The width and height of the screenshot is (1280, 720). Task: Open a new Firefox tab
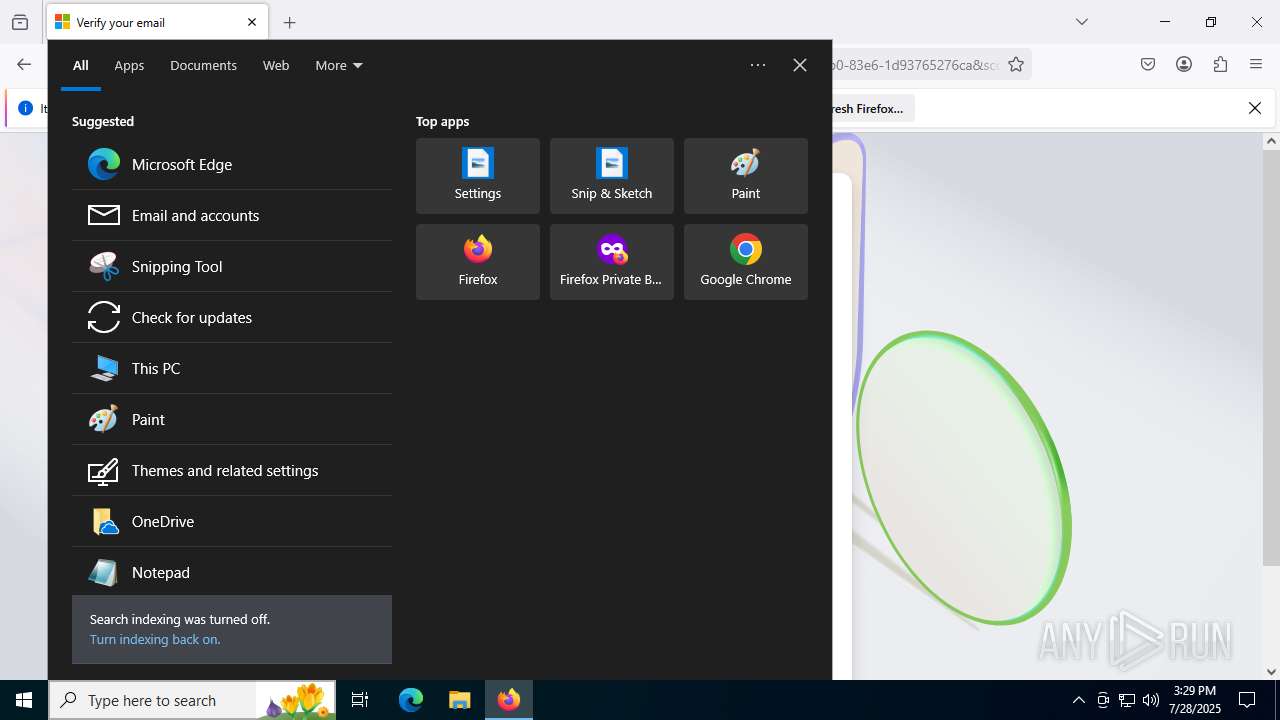289,22
